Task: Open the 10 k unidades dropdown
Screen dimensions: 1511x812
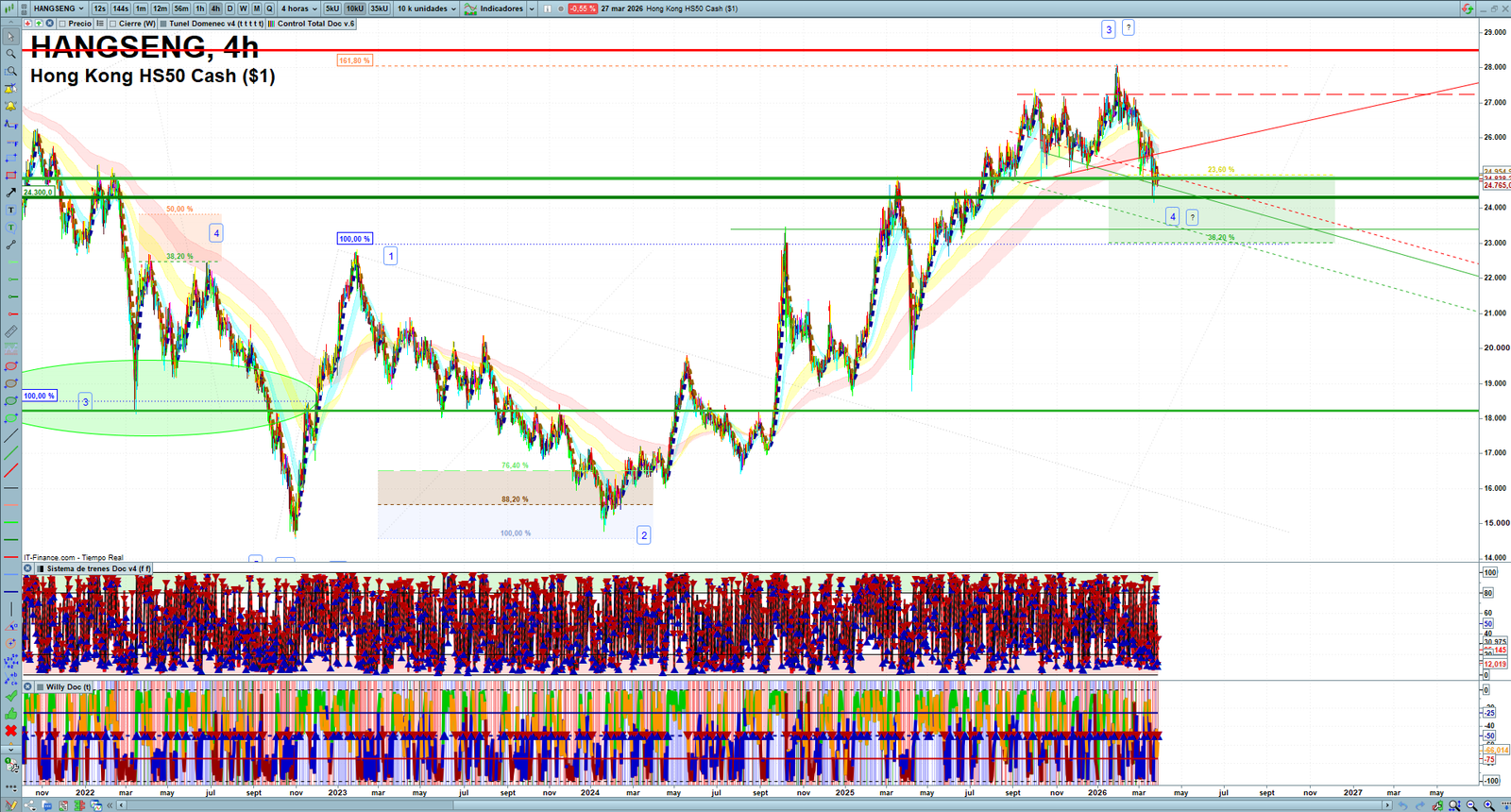Action: pyautogui.click(x=426, y=8)
